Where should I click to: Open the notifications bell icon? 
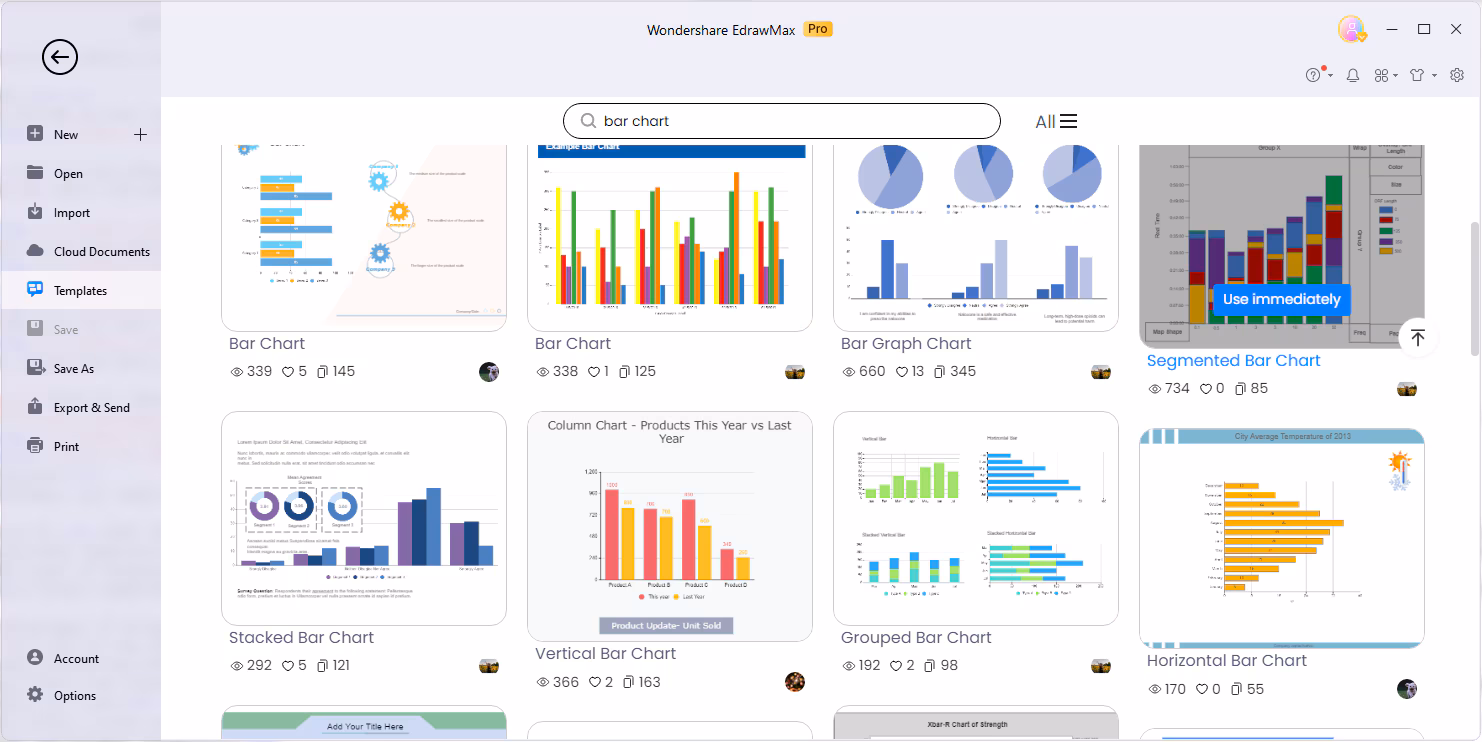pos(1353,75)
